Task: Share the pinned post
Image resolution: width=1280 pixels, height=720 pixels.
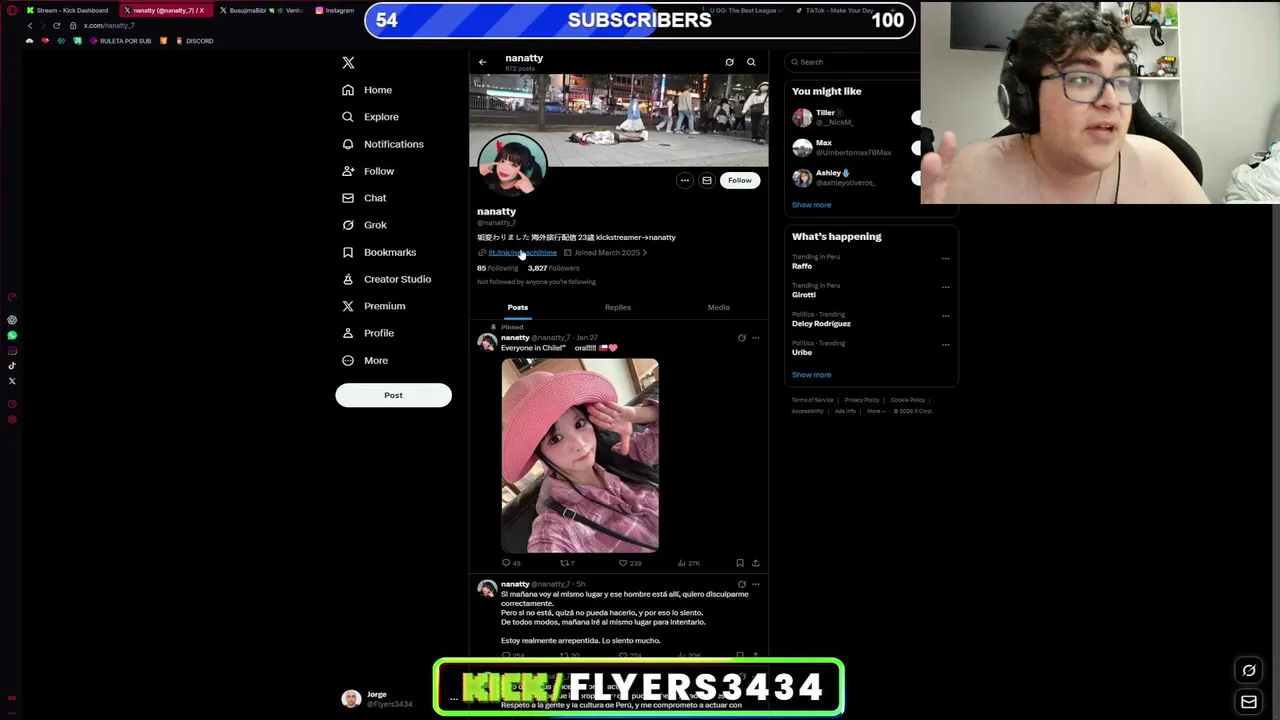Action: click(755, 563)
